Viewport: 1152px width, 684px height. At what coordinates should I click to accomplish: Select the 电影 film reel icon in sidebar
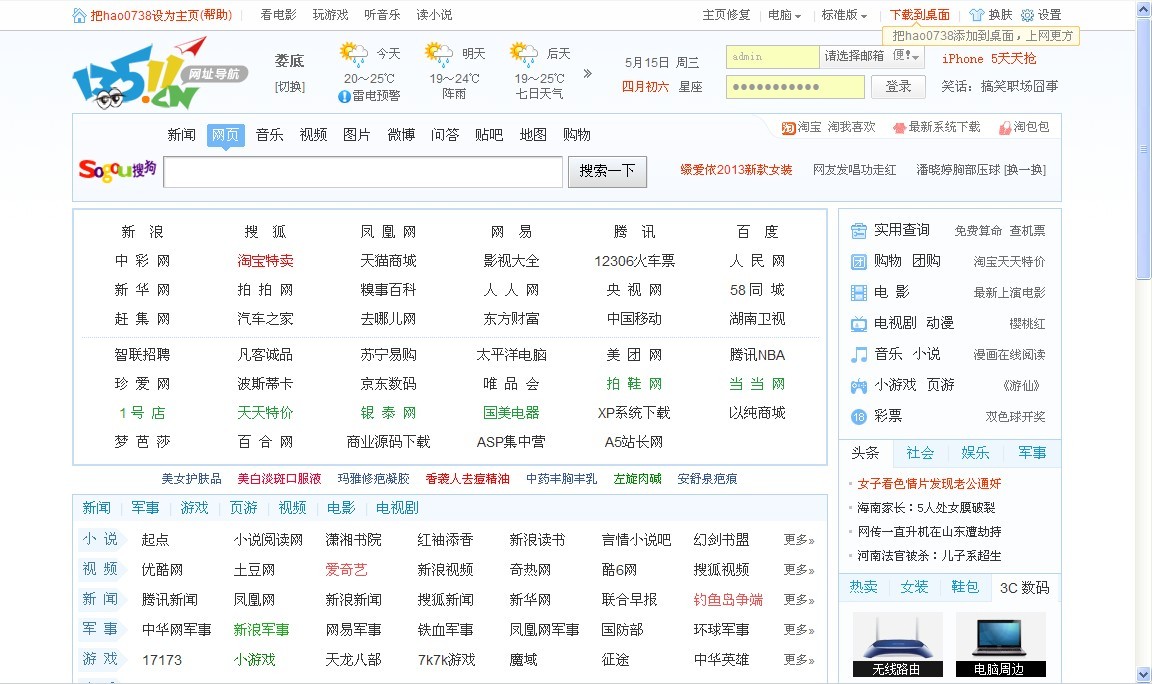point(859,294)
